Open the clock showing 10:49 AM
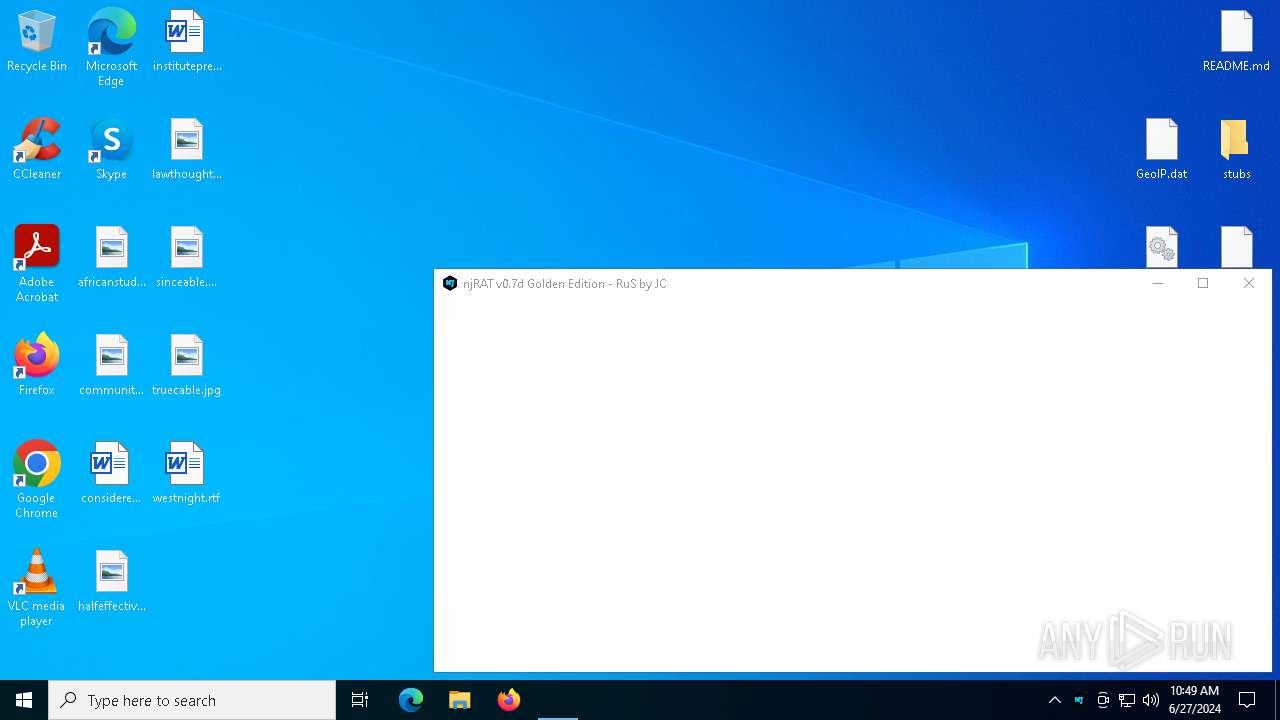The height and width of the screenshot is (720, 1280). 1195,700
